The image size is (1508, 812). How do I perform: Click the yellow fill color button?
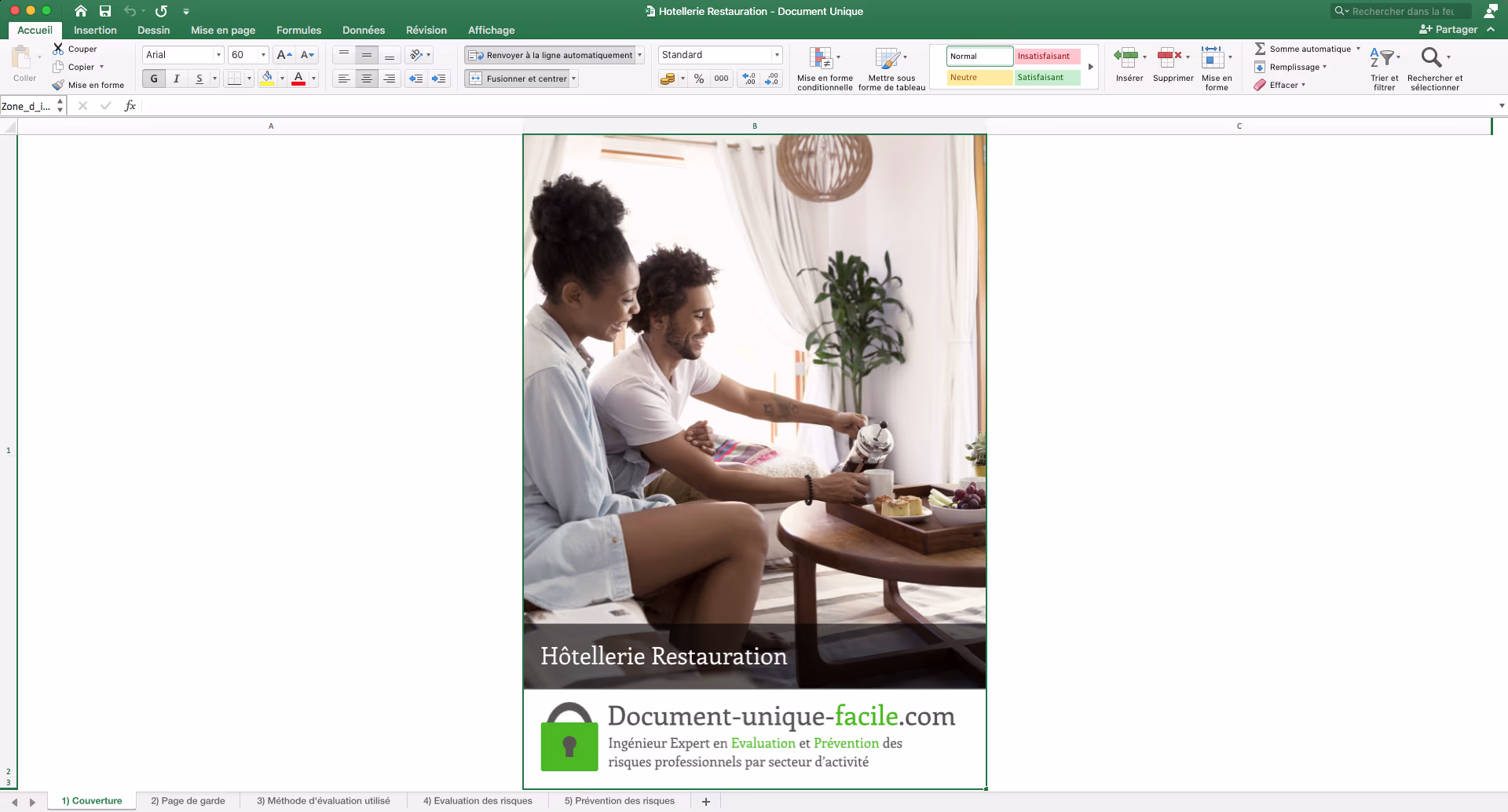267,79
